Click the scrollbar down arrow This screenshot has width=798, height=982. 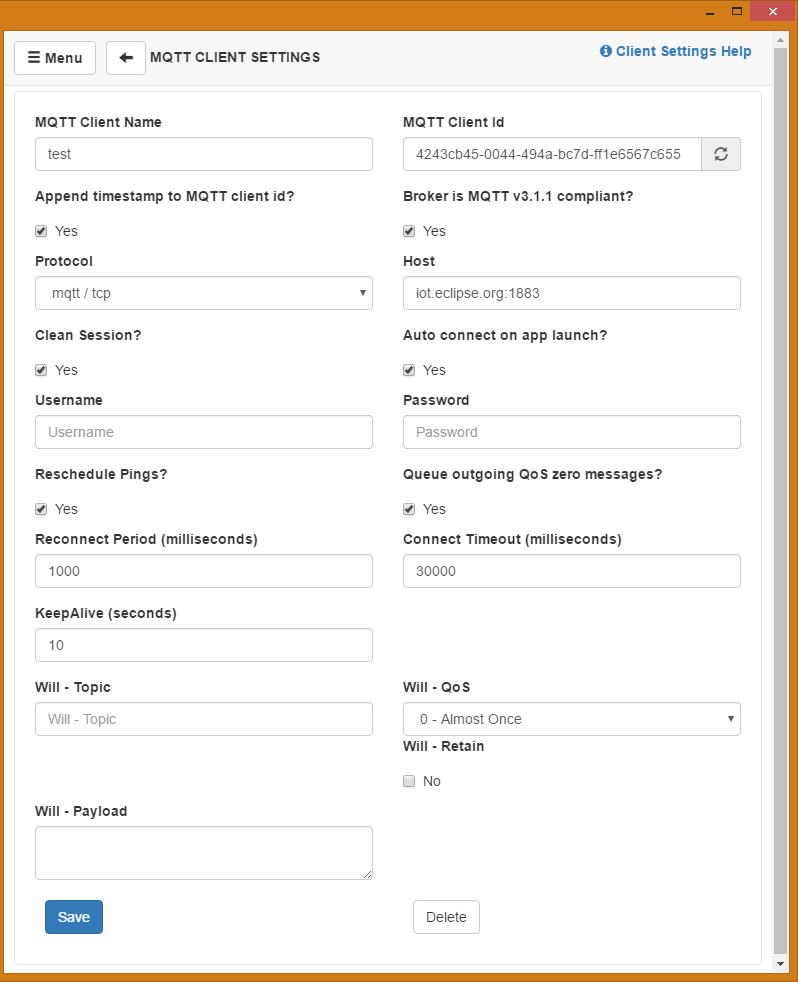click(x=781, y=964)
